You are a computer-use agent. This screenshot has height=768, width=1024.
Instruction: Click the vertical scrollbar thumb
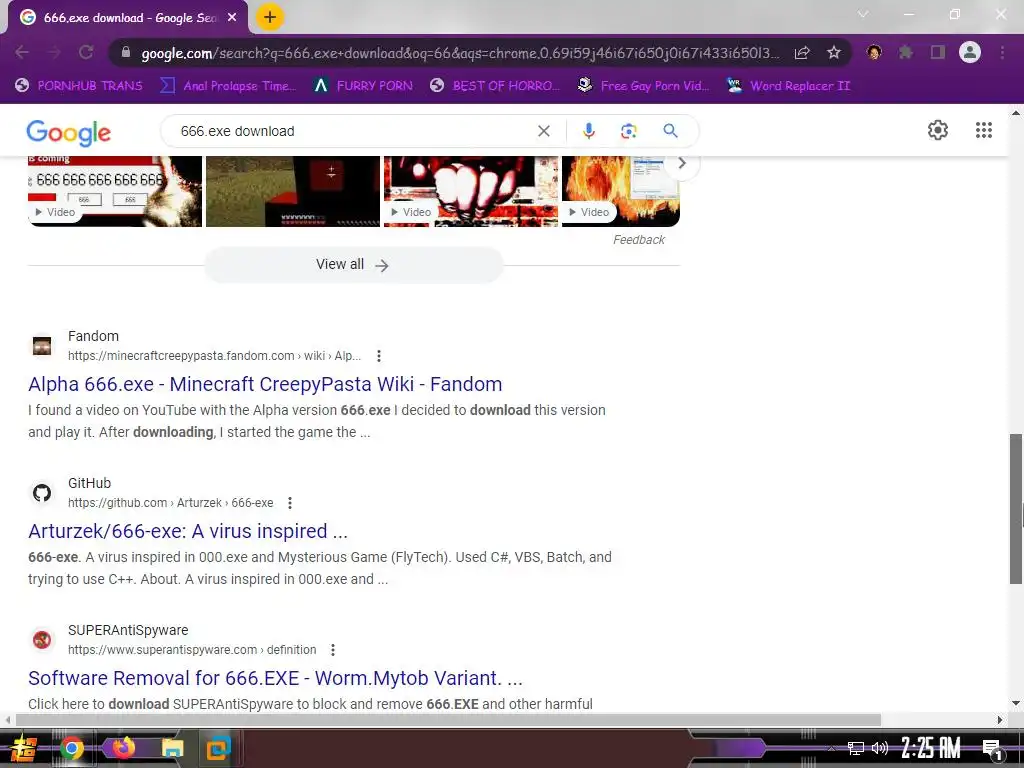point(1016,508)
